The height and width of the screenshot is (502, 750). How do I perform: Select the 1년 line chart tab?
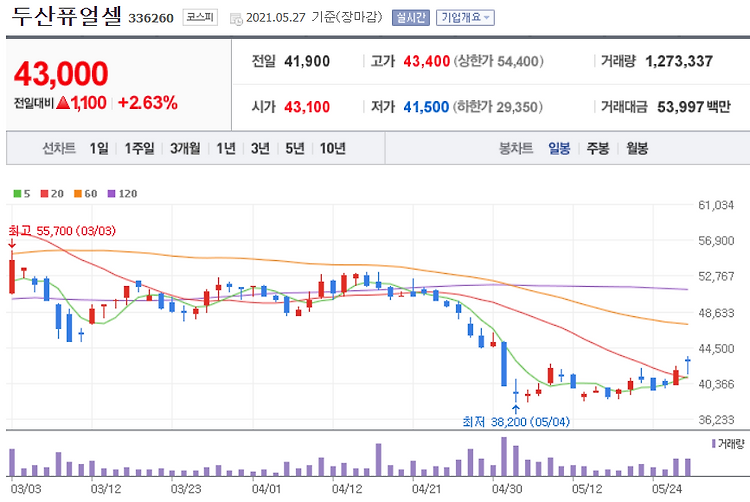point(226,149)
